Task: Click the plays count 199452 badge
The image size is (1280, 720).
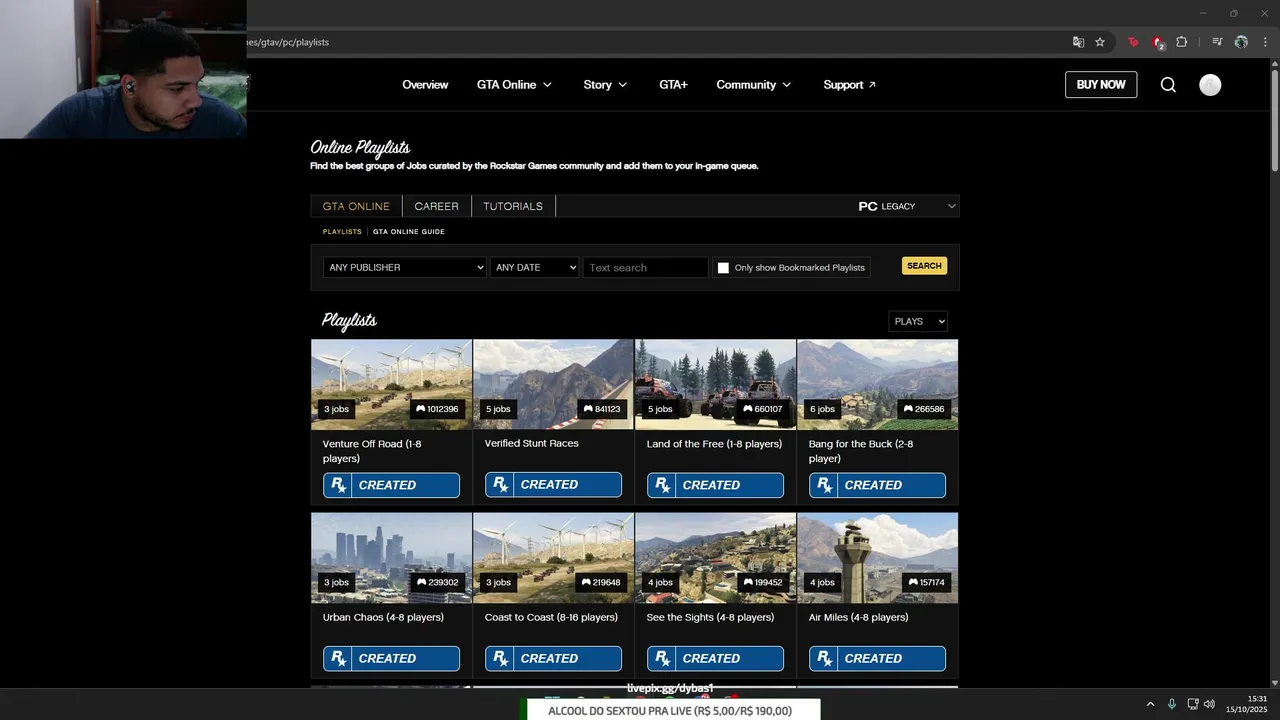Action: pos(763,582)
